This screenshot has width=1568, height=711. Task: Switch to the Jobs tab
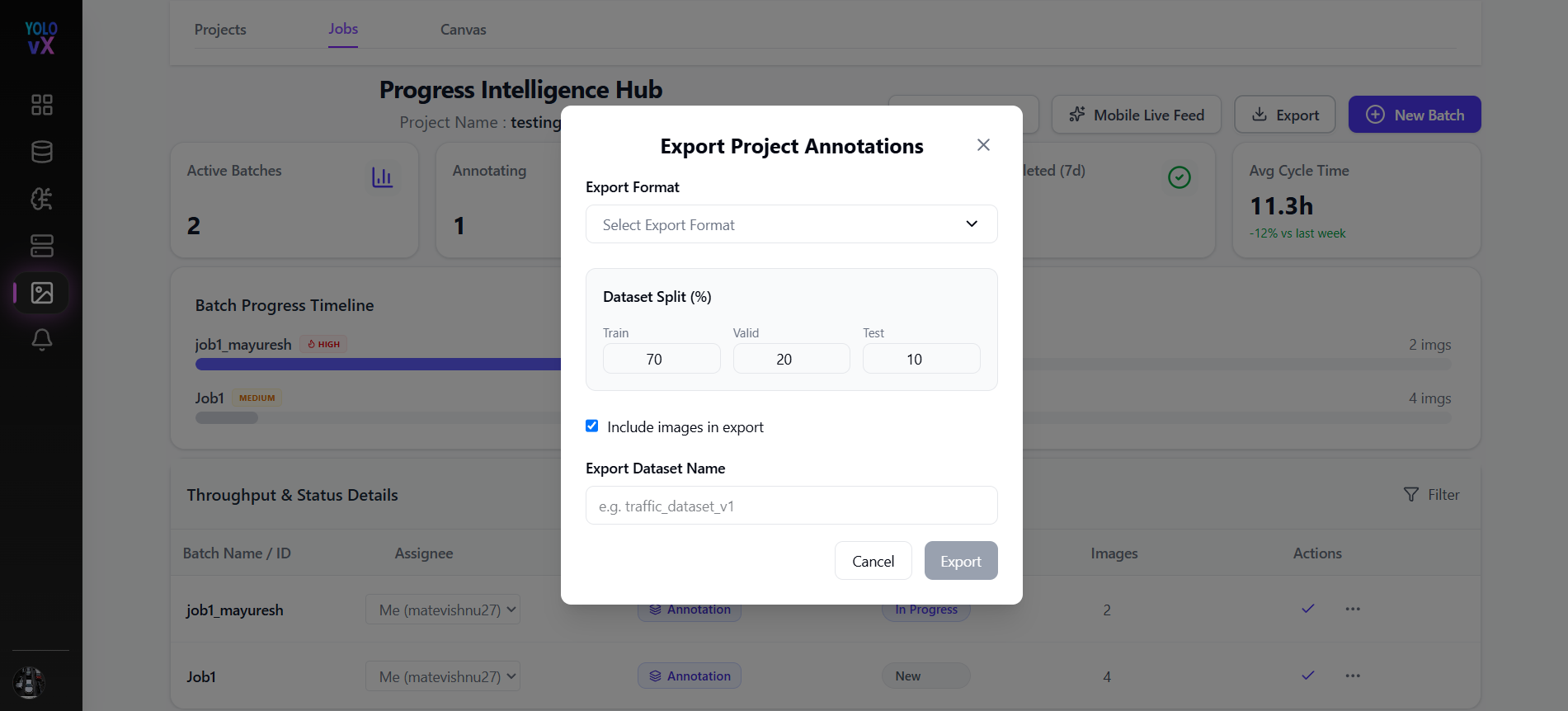coord(343,29)
